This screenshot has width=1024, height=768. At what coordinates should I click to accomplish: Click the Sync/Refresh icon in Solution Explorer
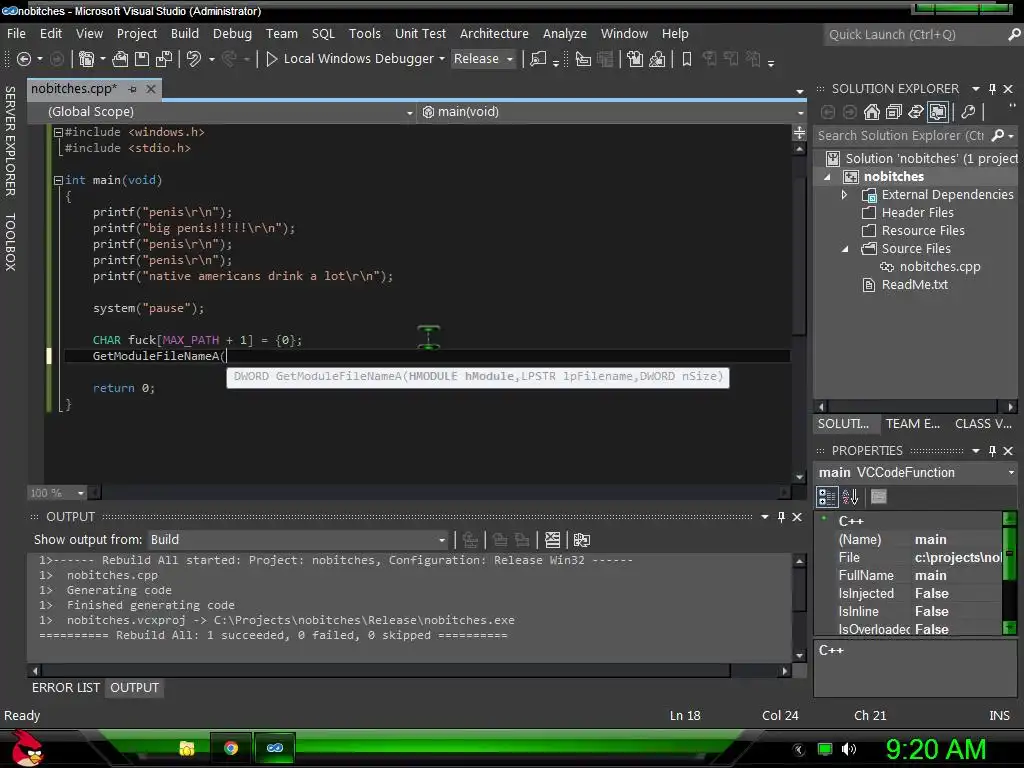916,112
